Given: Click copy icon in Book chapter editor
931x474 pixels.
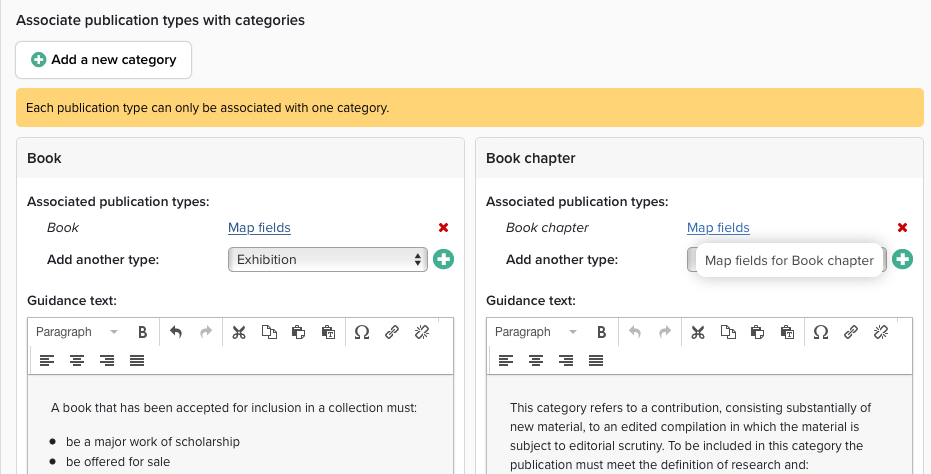Looking at the screenshot, I should coord(728,332).
